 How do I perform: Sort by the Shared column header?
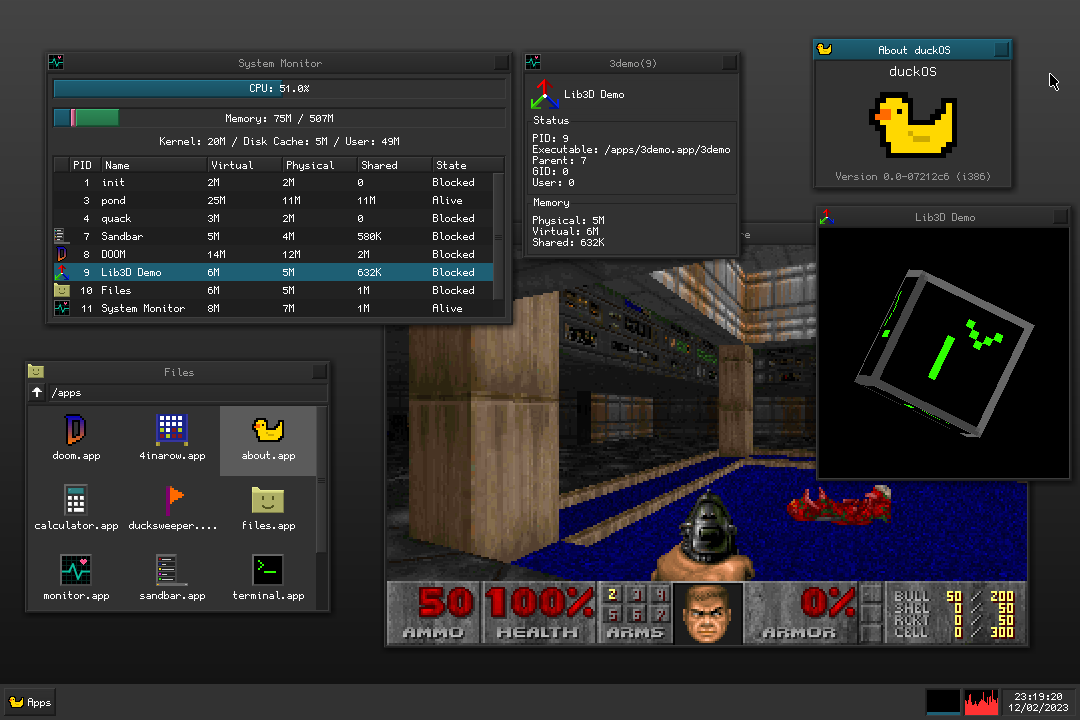tap(395, 165)
